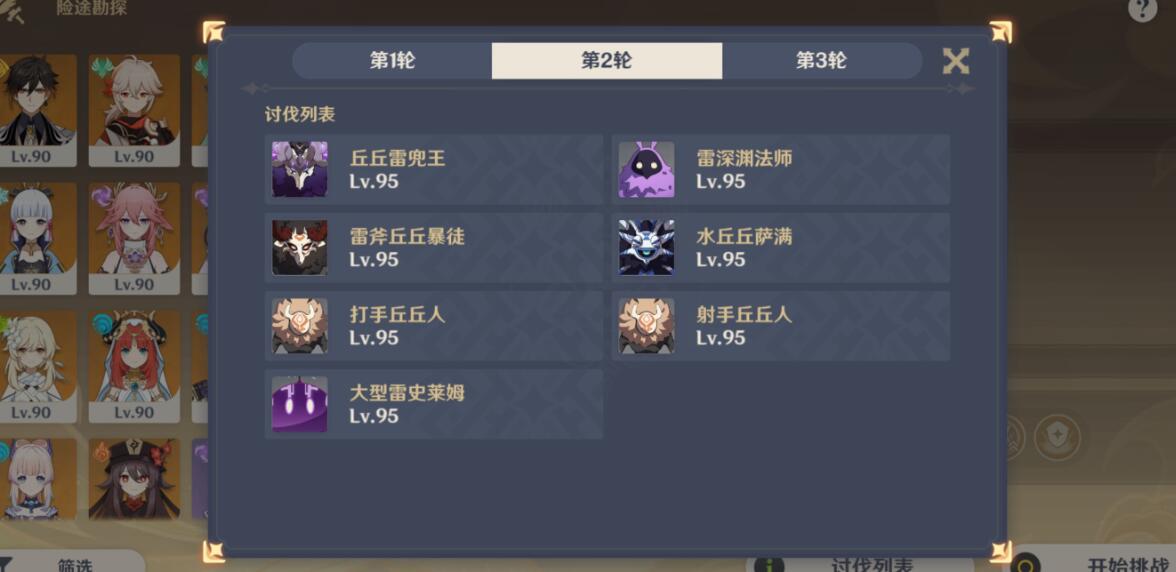
Task: Switch to the 第3轮 tab
Action: [x=822, y=61]
